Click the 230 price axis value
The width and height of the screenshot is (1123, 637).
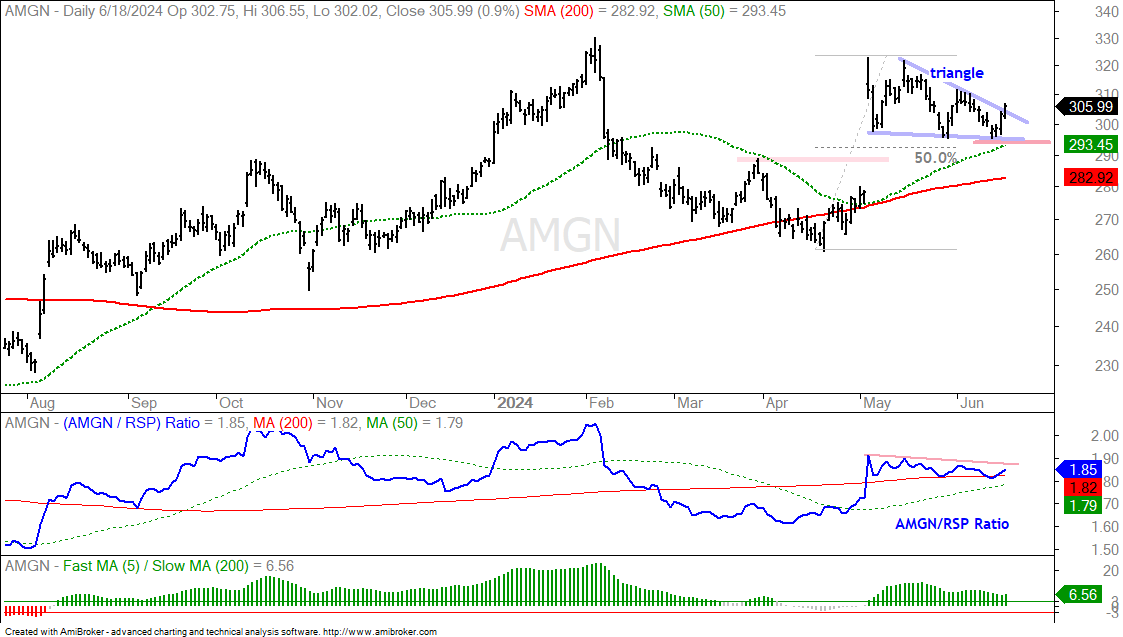tap(1107, 365)
